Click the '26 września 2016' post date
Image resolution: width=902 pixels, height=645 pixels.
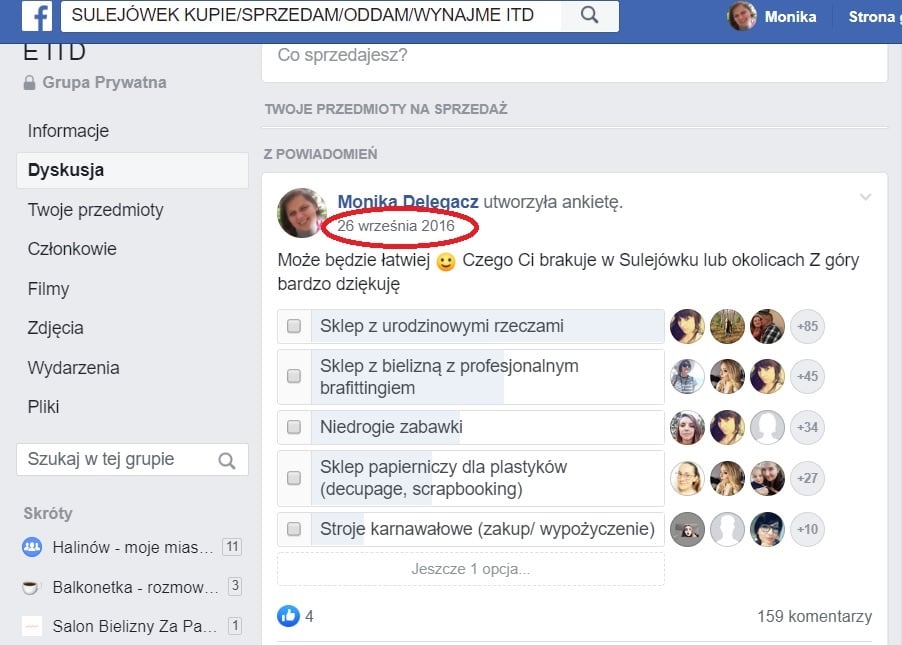[396, 226]
